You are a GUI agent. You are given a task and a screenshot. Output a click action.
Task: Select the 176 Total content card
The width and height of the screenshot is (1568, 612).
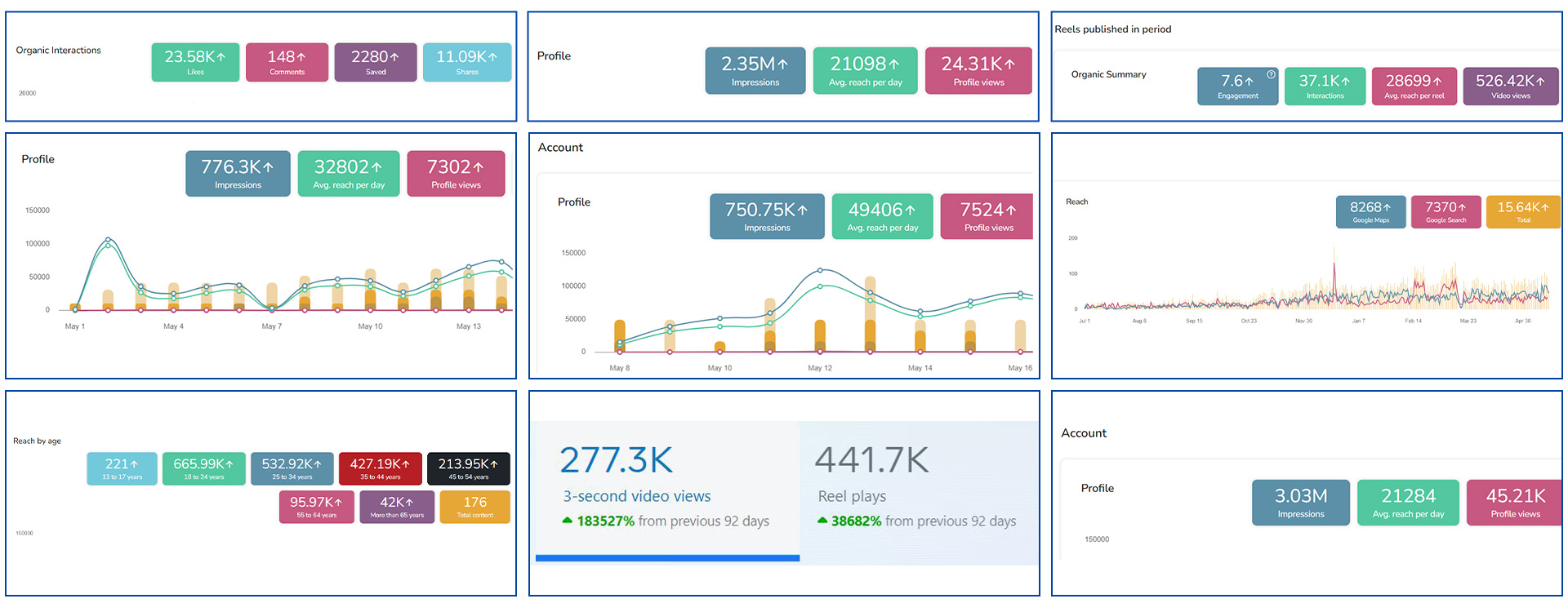coord(474,507)
